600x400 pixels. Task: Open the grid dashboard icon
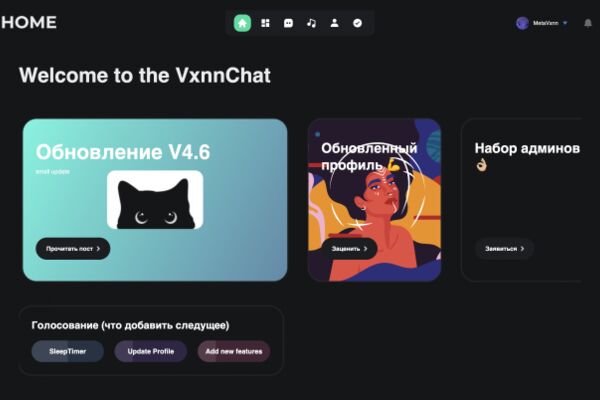tap(265, 23)
